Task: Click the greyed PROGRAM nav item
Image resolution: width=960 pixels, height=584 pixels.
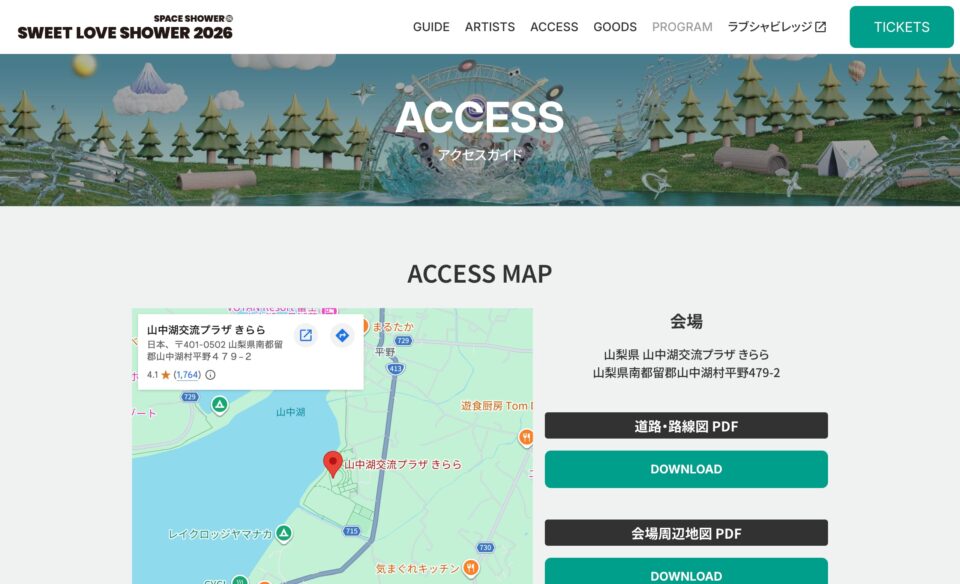Action: [682, 27]
